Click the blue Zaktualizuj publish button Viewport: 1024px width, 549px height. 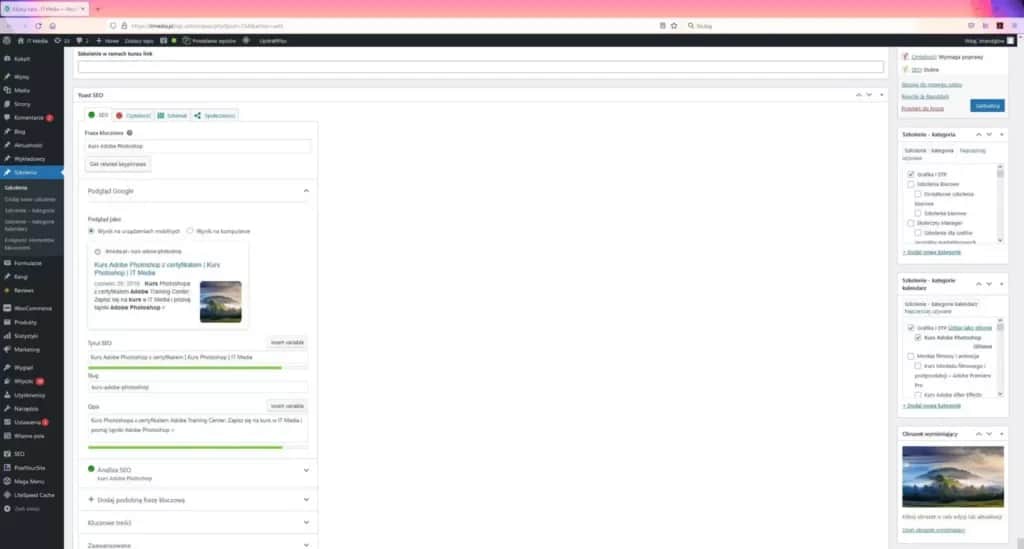click(987, 105)
